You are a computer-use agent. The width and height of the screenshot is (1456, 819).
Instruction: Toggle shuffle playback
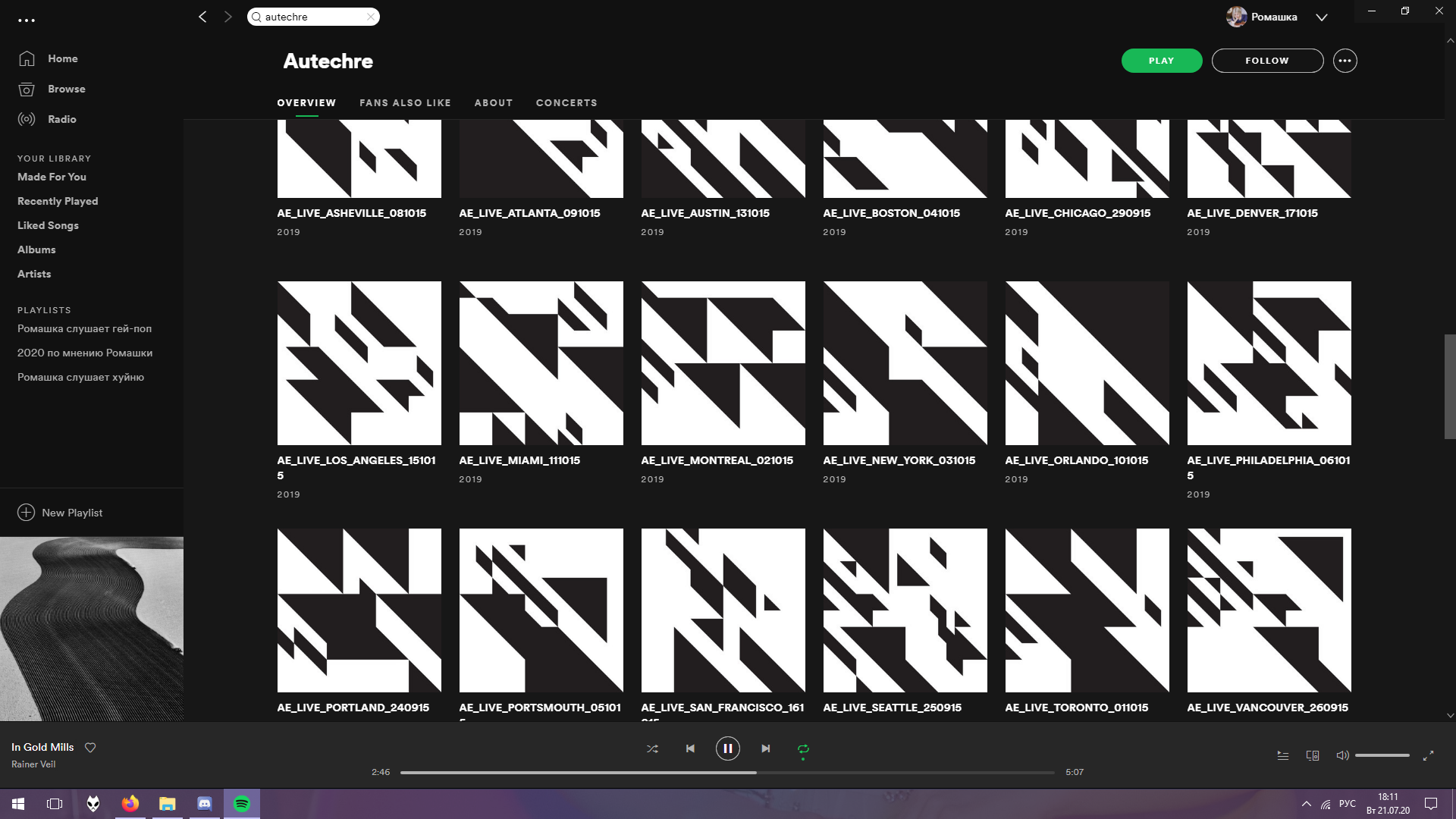(652, 748)
